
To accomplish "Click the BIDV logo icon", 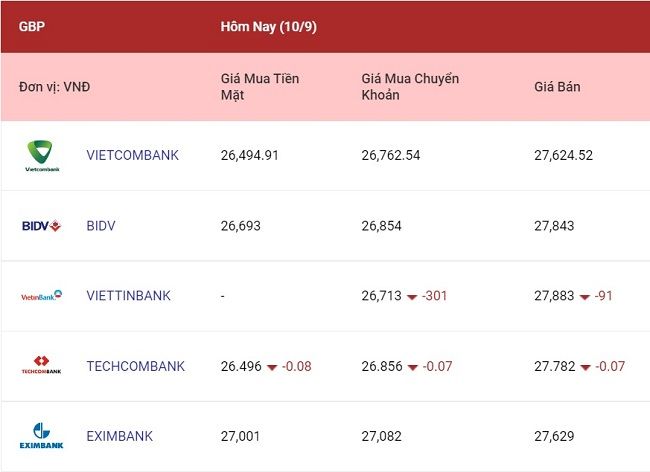I will 41,226.
